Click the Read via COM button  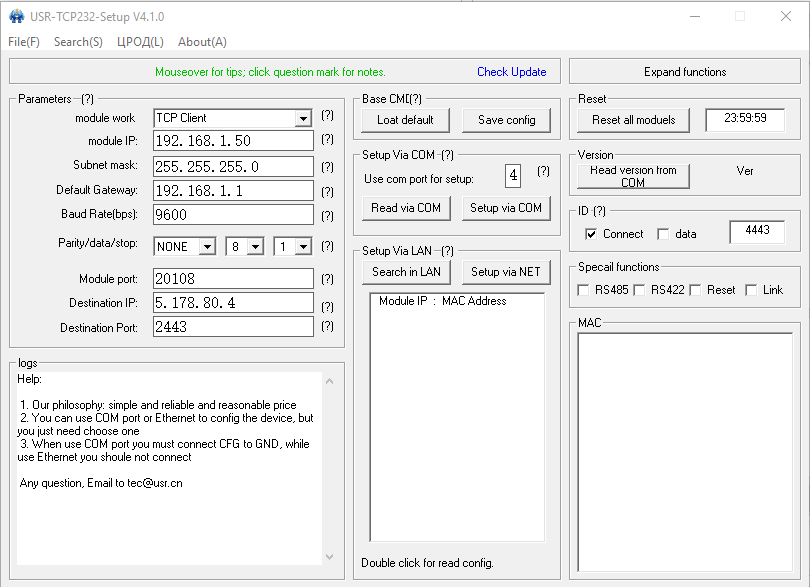406,208
